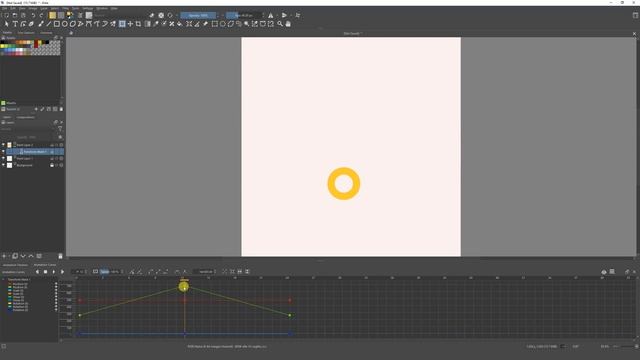Collapse the Transform Mask channel tree
This screenshot has width=640, height=360.
click(x=4, y=280)
